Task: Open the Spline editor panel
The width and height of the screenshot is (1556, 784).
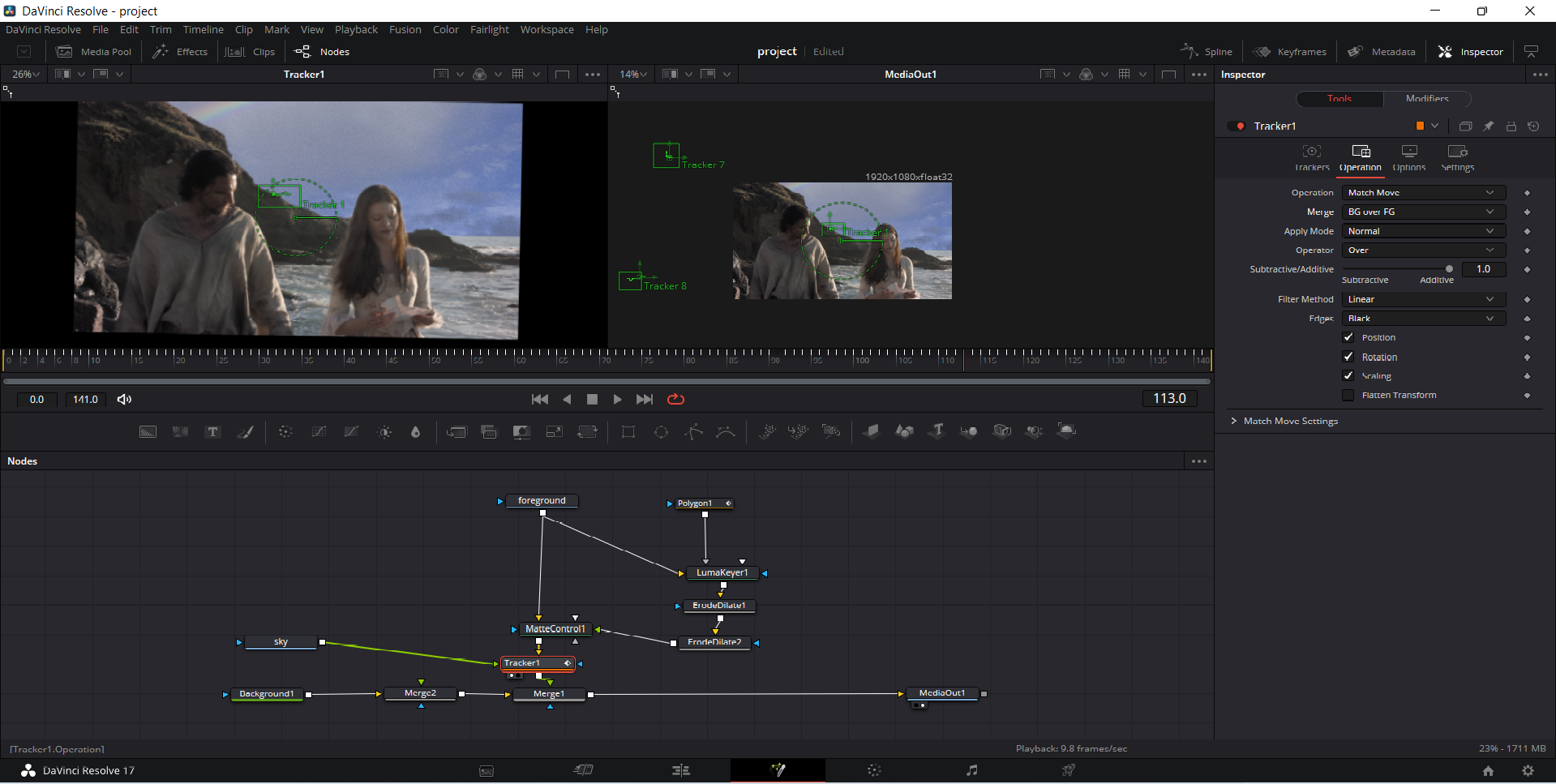Action: 1206,51
